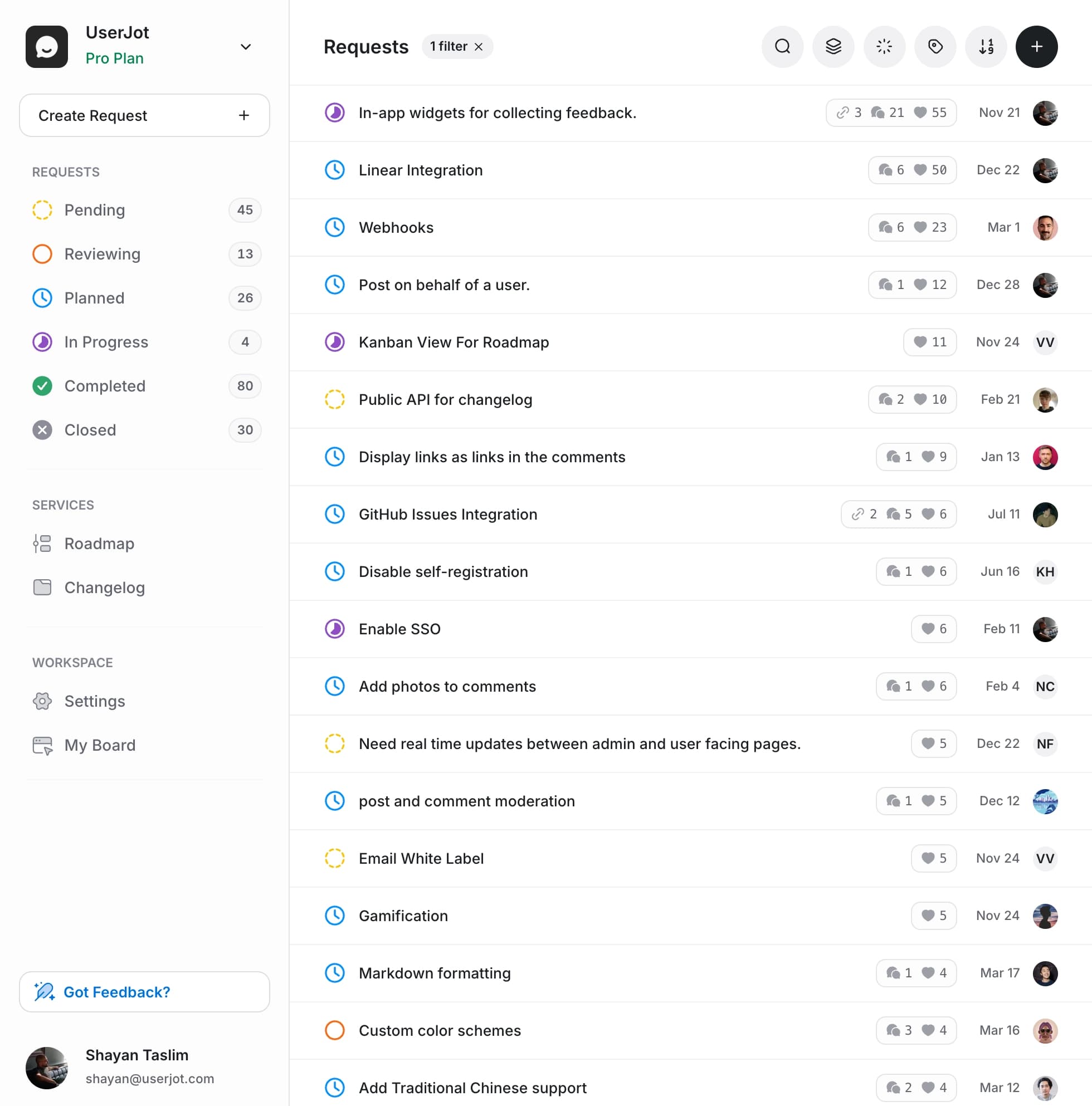
Task: Open Settings under Workspace
Action: 95,701
